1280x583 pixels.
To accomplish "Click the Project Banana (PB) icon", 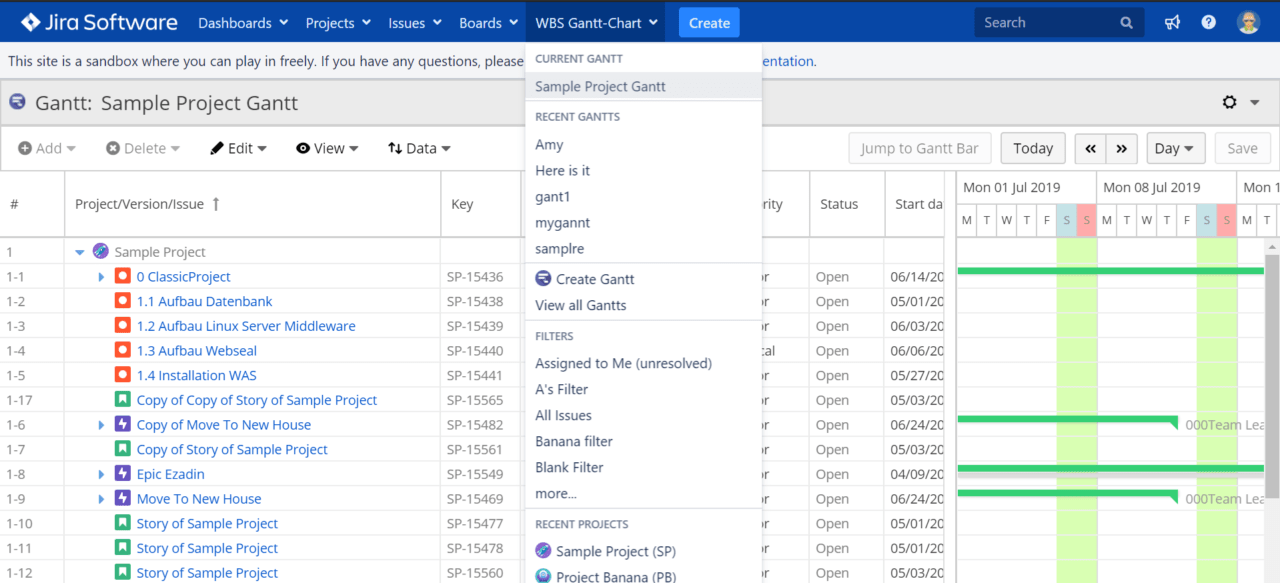I will tap(543, 577).
